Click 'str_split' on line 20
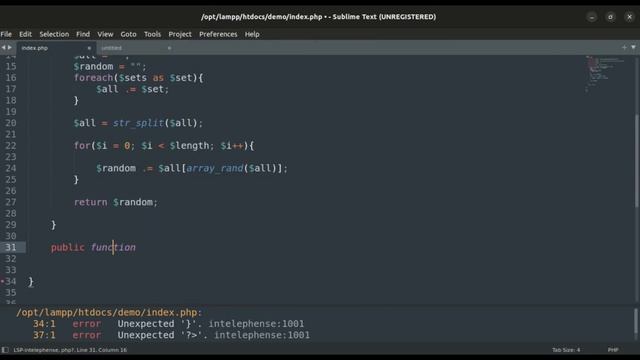Screen dimensions: 640x360 pos(138,123)
